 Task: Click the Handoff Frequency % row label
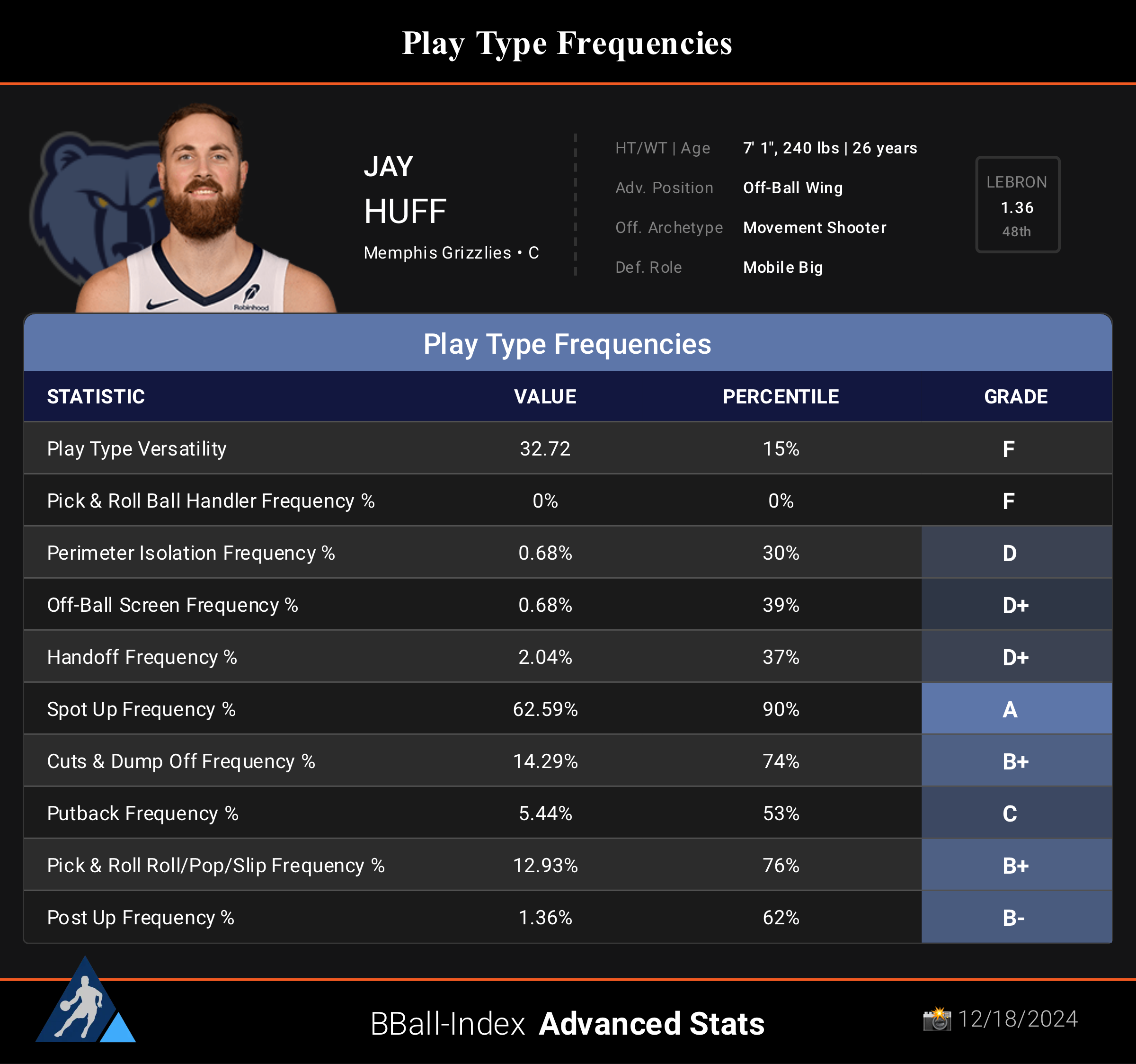click(142, 657)
